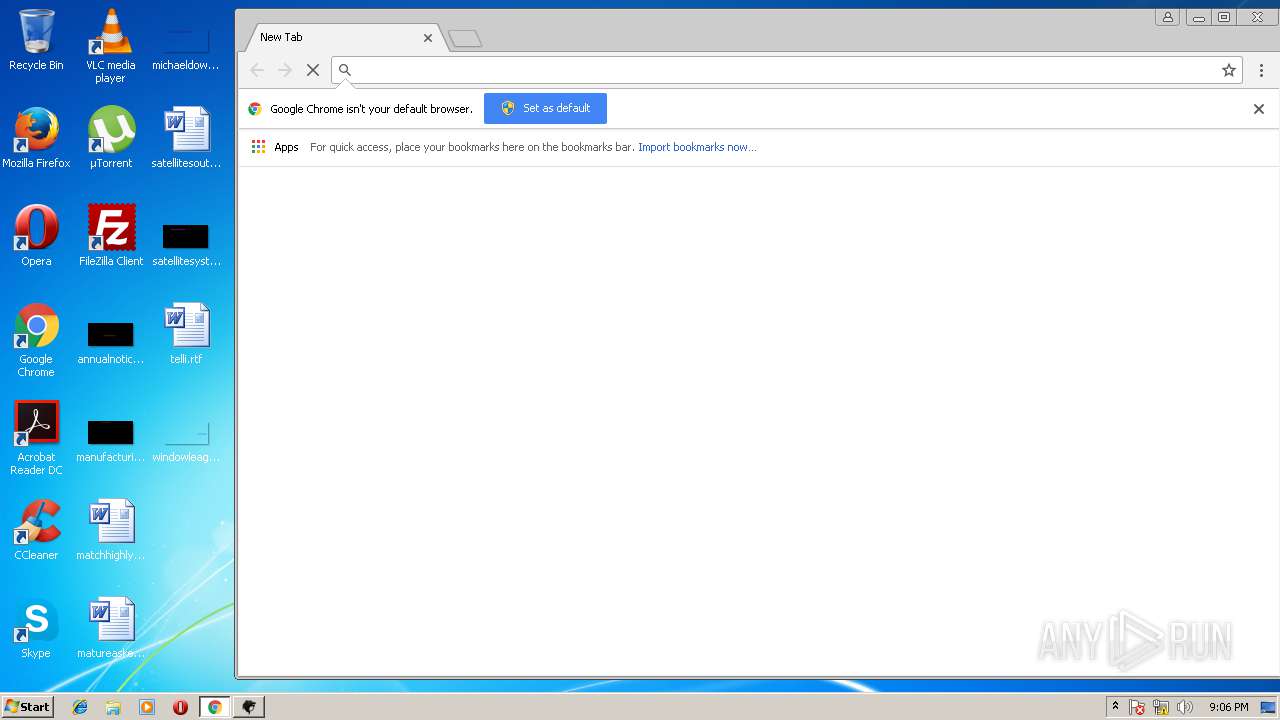
Task: Launch Skype desktop shortcut
Action: pyautogui.click(x=36, y=628)
